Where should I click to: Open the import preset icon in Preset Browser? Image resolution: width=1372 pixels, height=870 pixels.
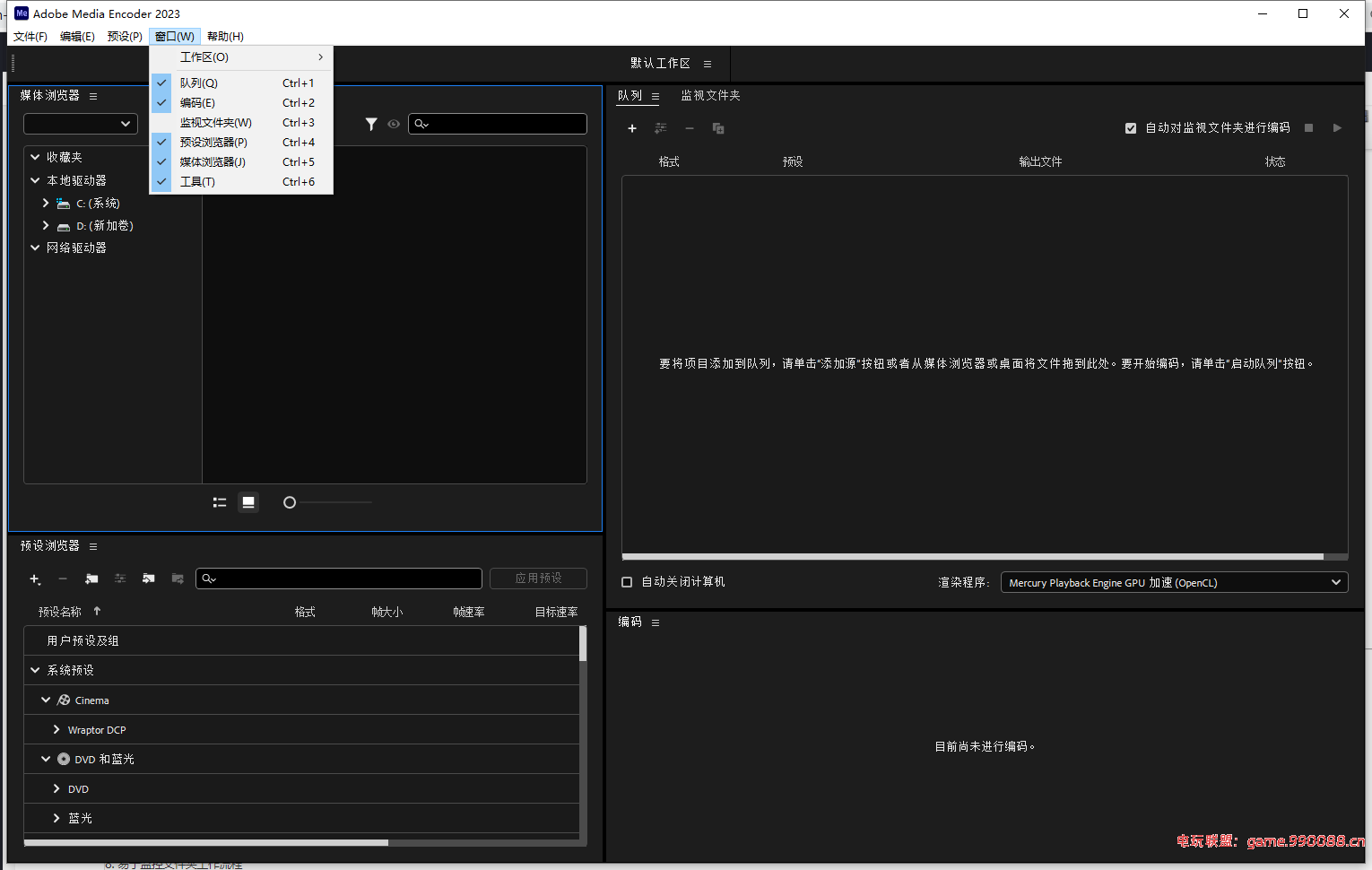pyautogui.click(x=149, y=579)
